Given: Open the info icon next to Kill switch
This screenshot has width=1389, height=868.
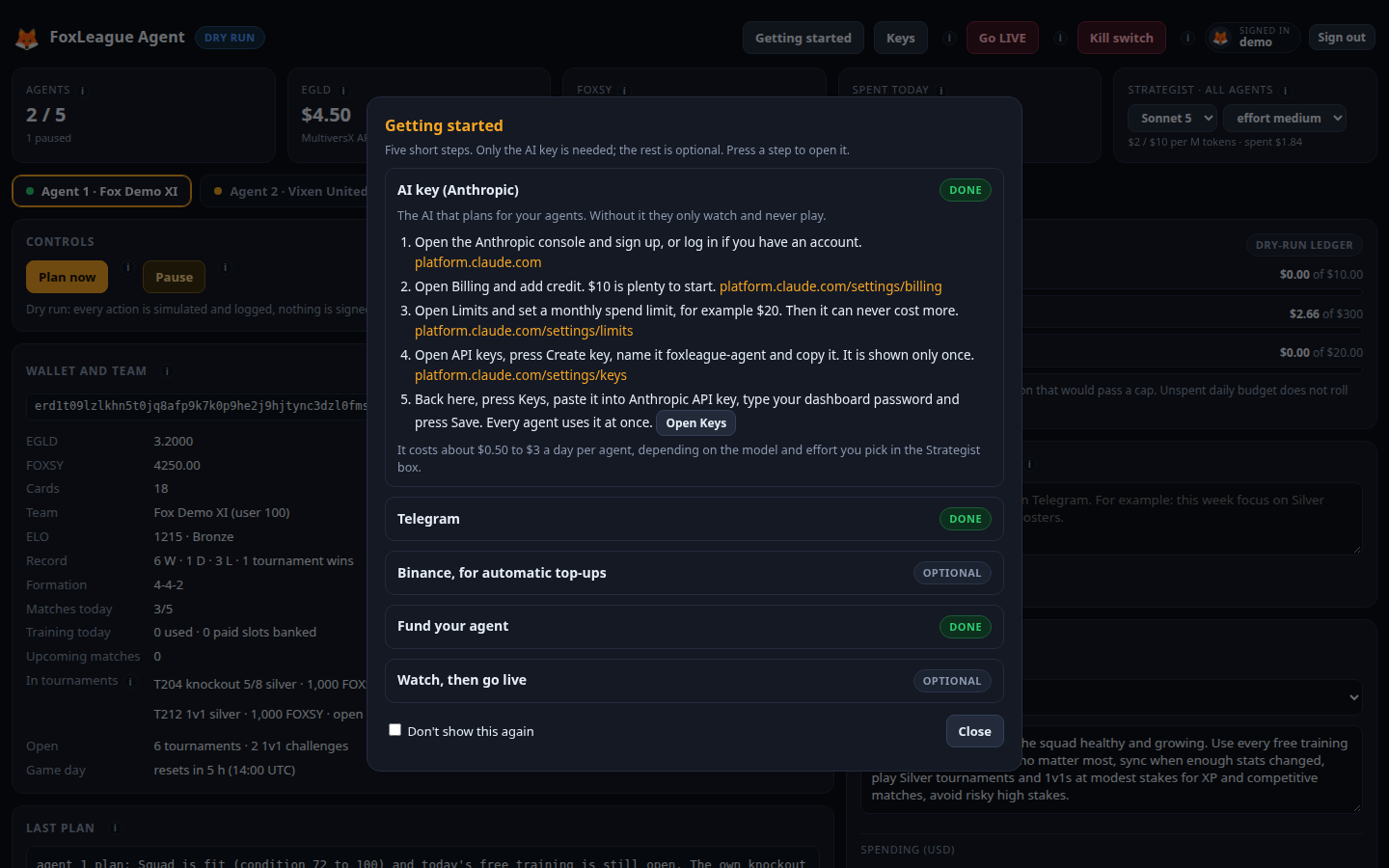Looking at the screenshot, I should [x=1187, y=39].
